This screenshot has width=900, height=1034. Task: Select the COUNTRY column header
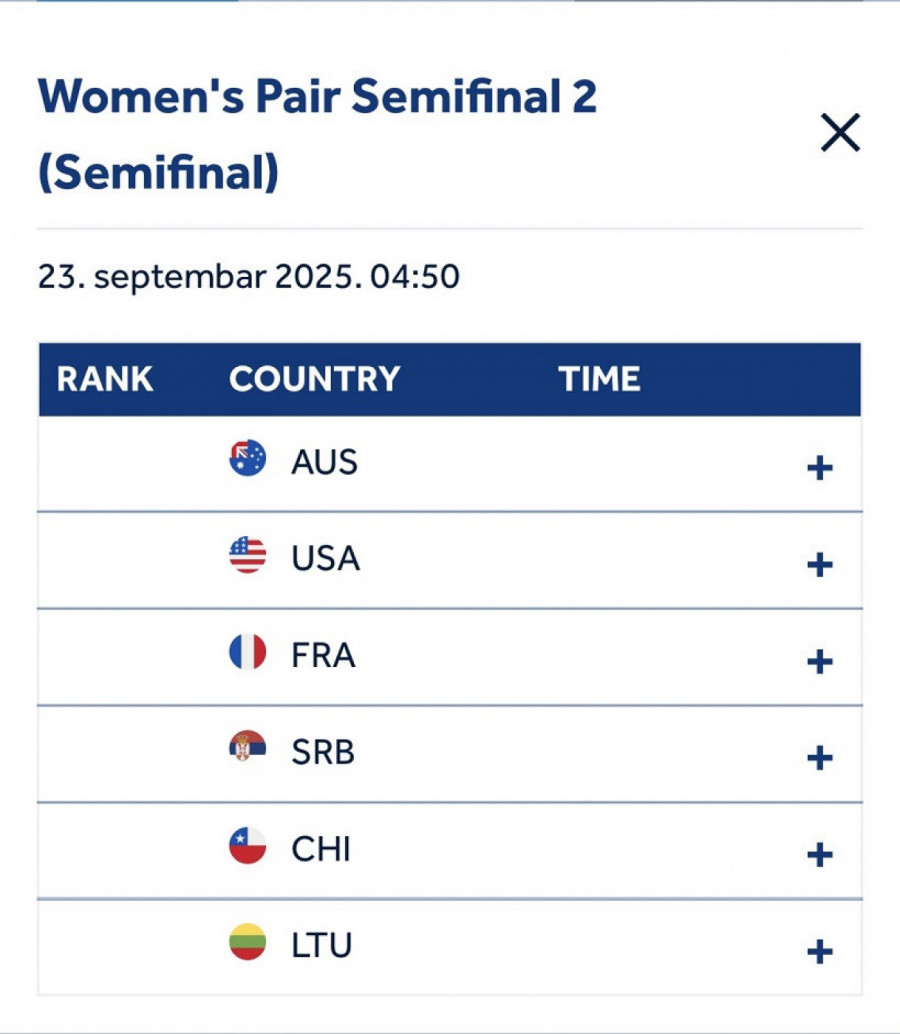click(315, 379)
